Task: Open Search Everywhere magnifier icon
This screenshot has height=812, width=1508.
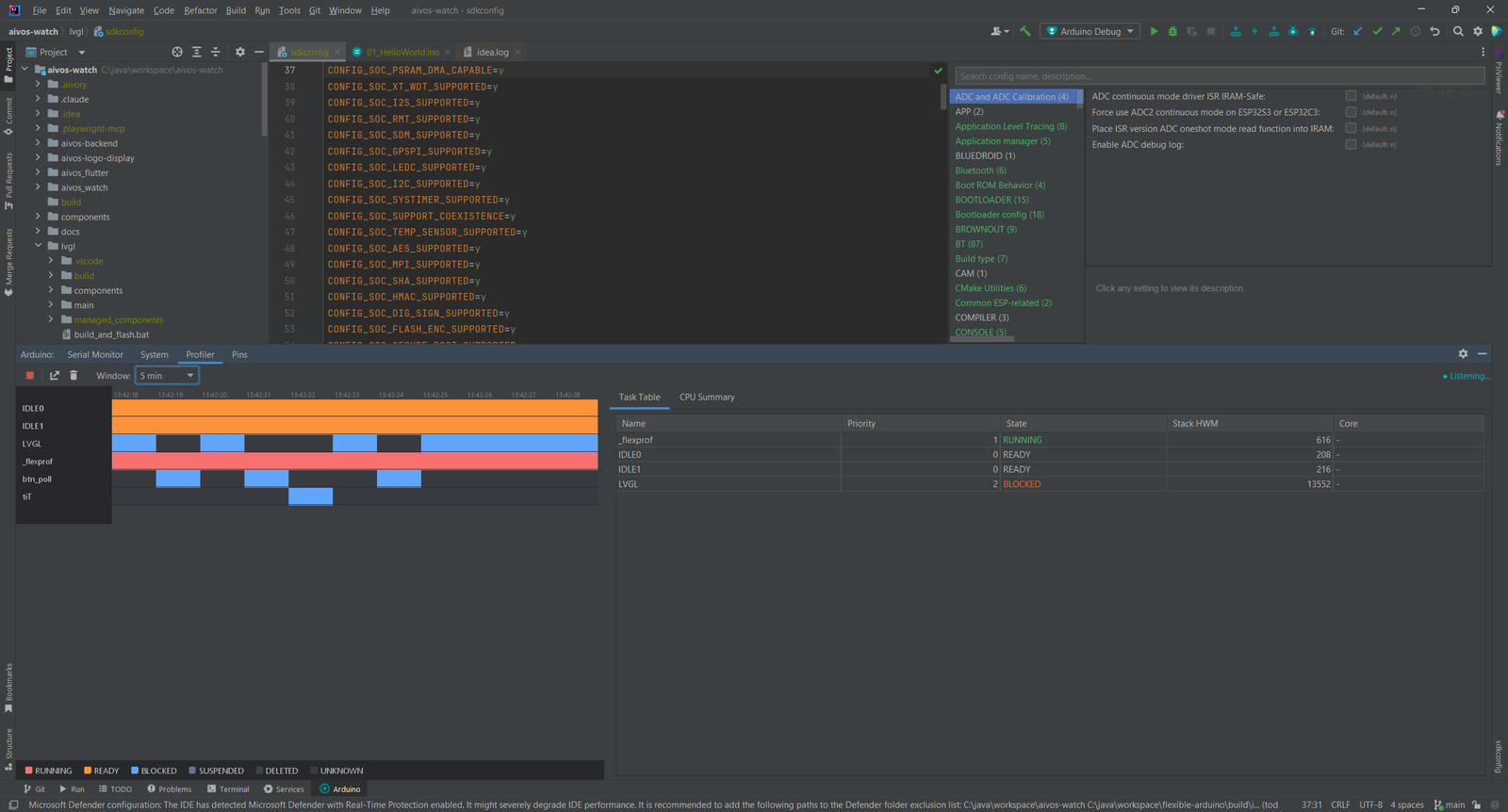Action: [x=1458, y=31]
